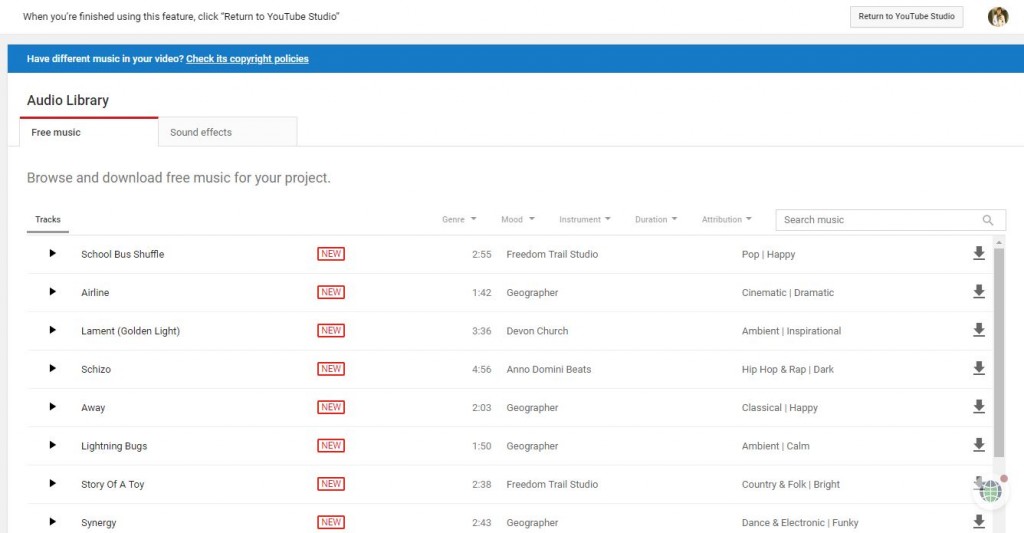Click the Ambient | Inspirational label

click(791, 331)
